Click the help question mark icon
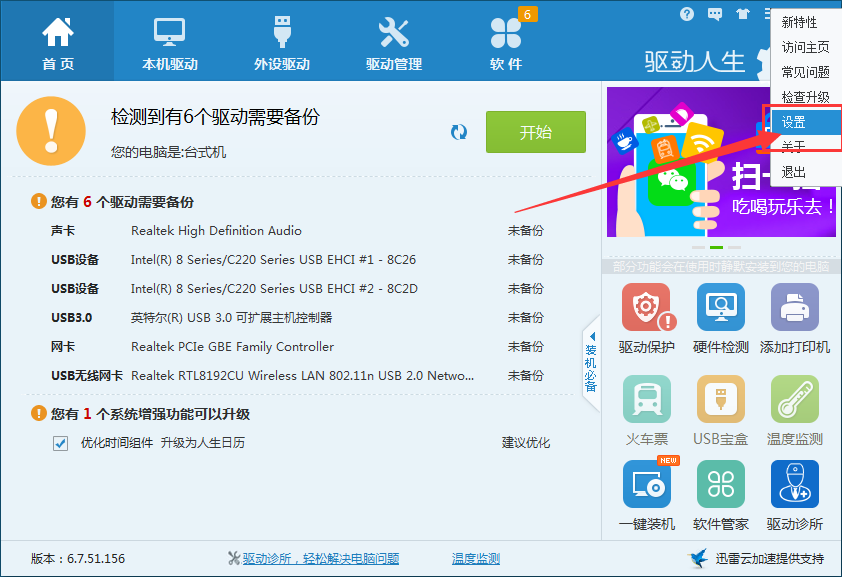Image resolution: width=842 pixels, height=577 pixels. (x=687, y=14)
